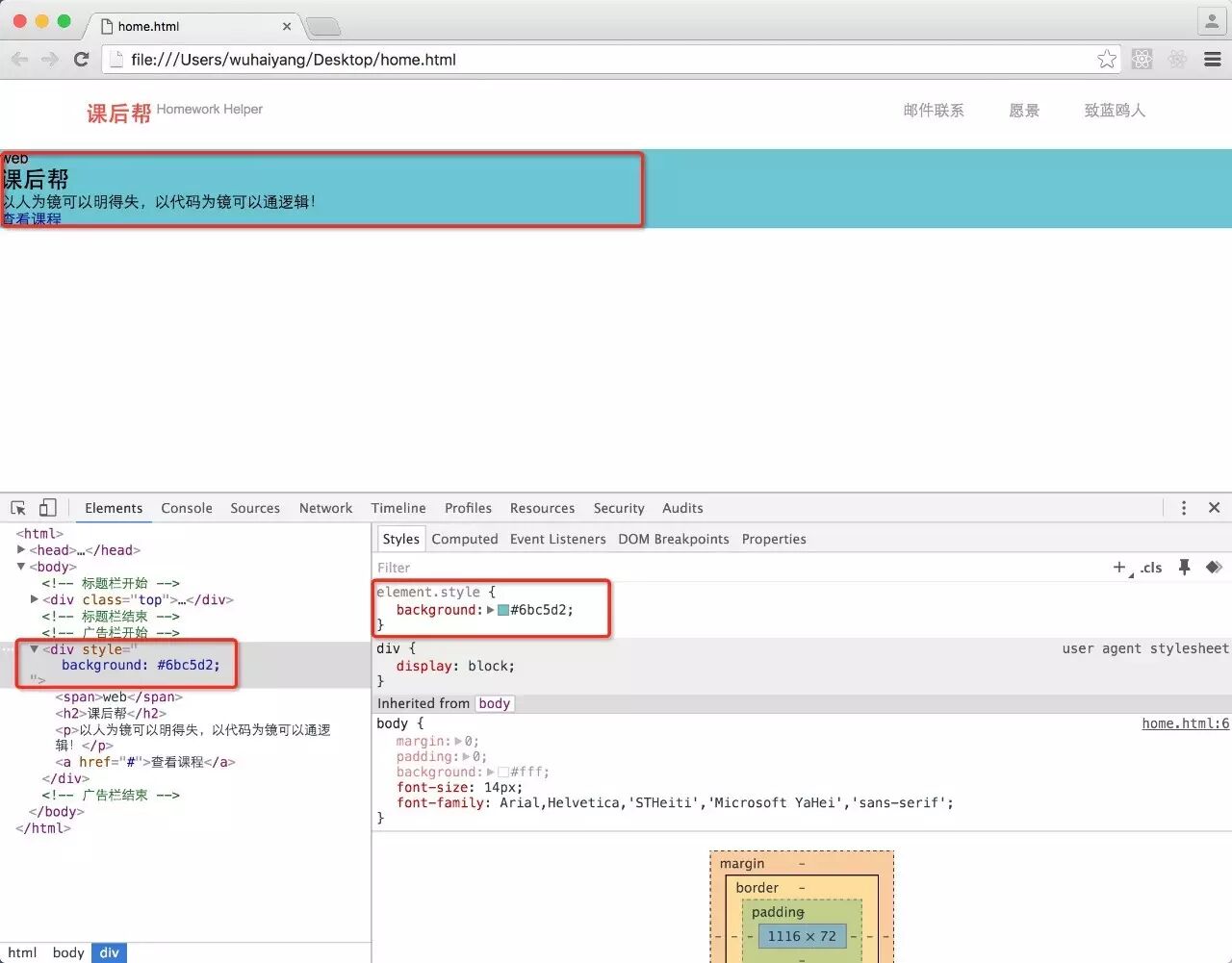Select the Properties sidebar tab

point(774,539)
